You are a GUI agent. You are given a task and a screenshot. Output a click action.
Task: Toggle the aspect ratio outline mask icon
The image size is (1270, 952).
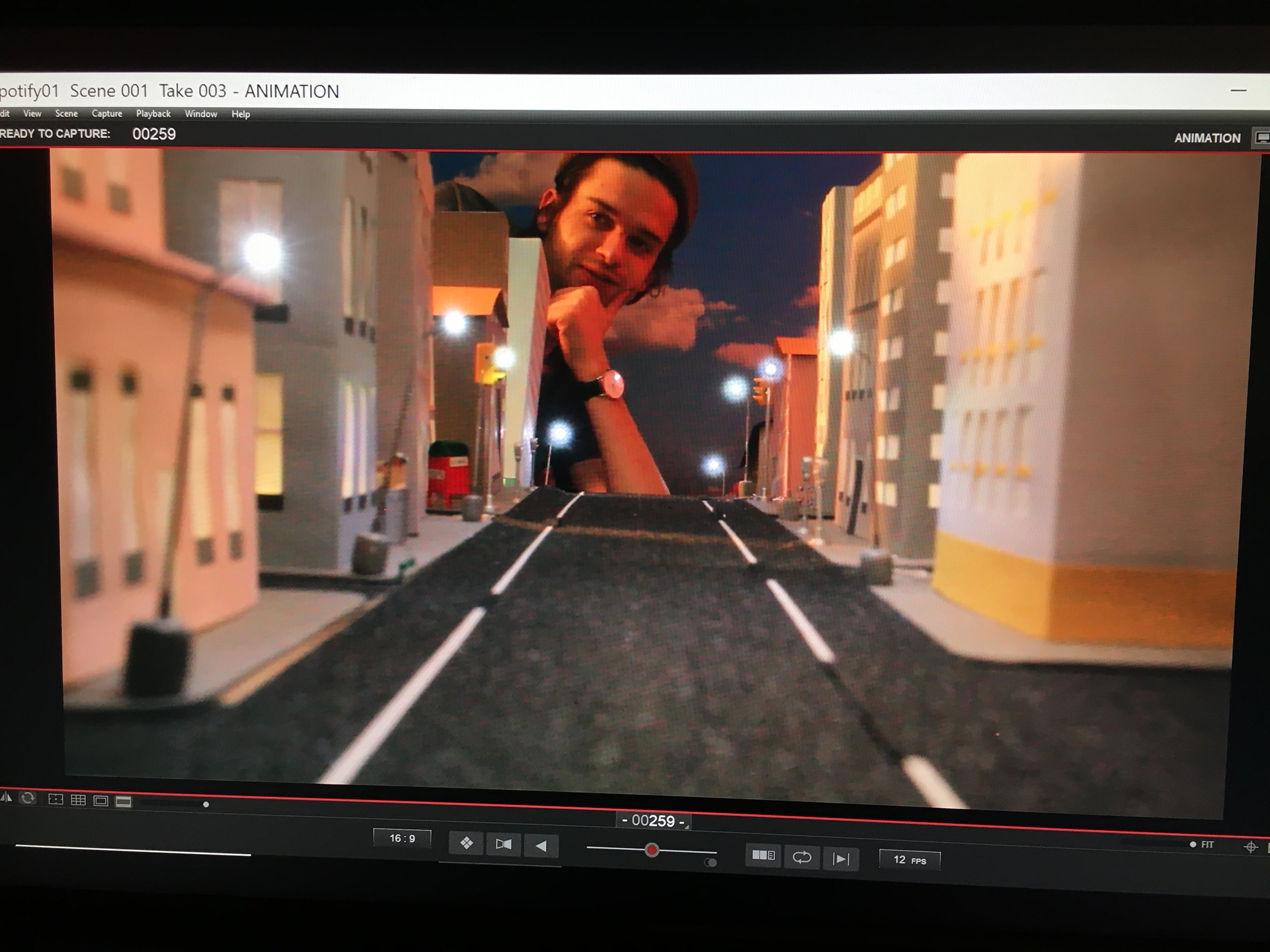tap(101, 801)
